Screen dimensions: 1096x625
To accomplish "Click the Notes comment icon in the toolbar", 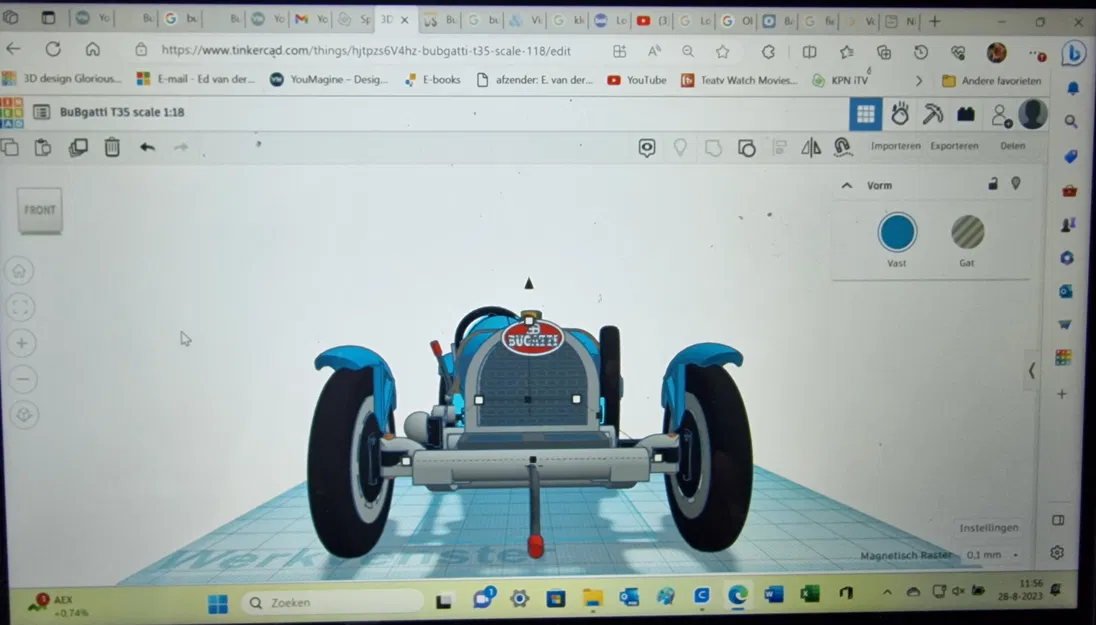I will (x=647, y=147).
